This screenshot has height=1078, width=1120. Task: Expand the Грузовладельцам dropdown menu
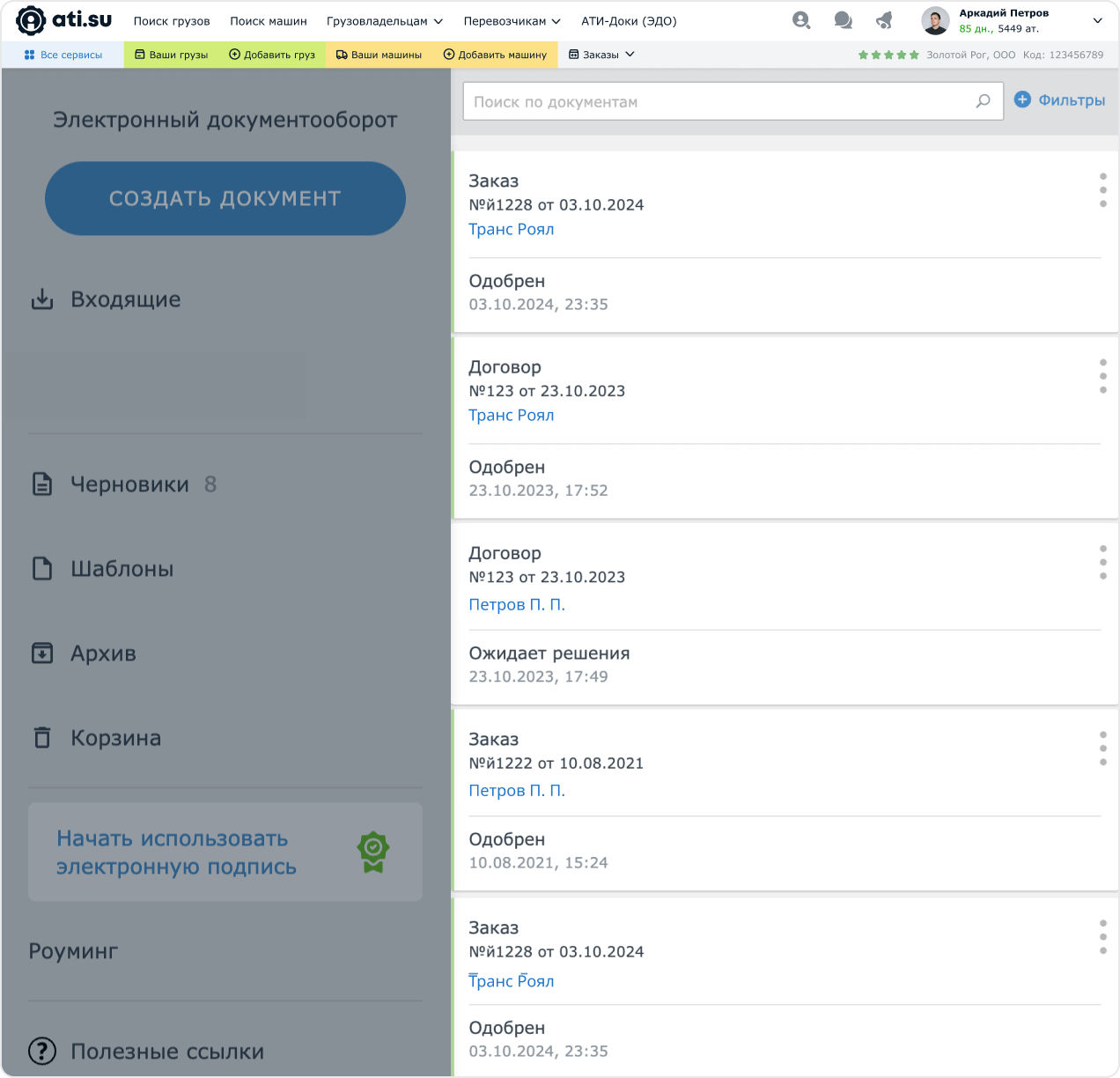(384, 21)
